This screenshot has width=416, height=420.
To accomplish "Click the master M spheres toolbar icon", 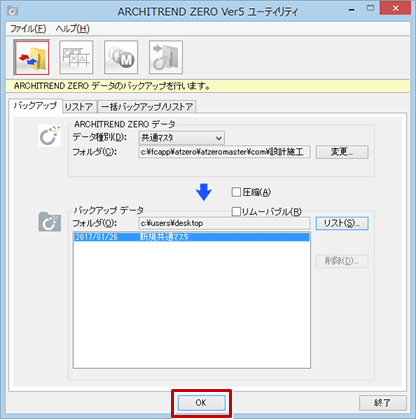I will [x=121, y=57].
